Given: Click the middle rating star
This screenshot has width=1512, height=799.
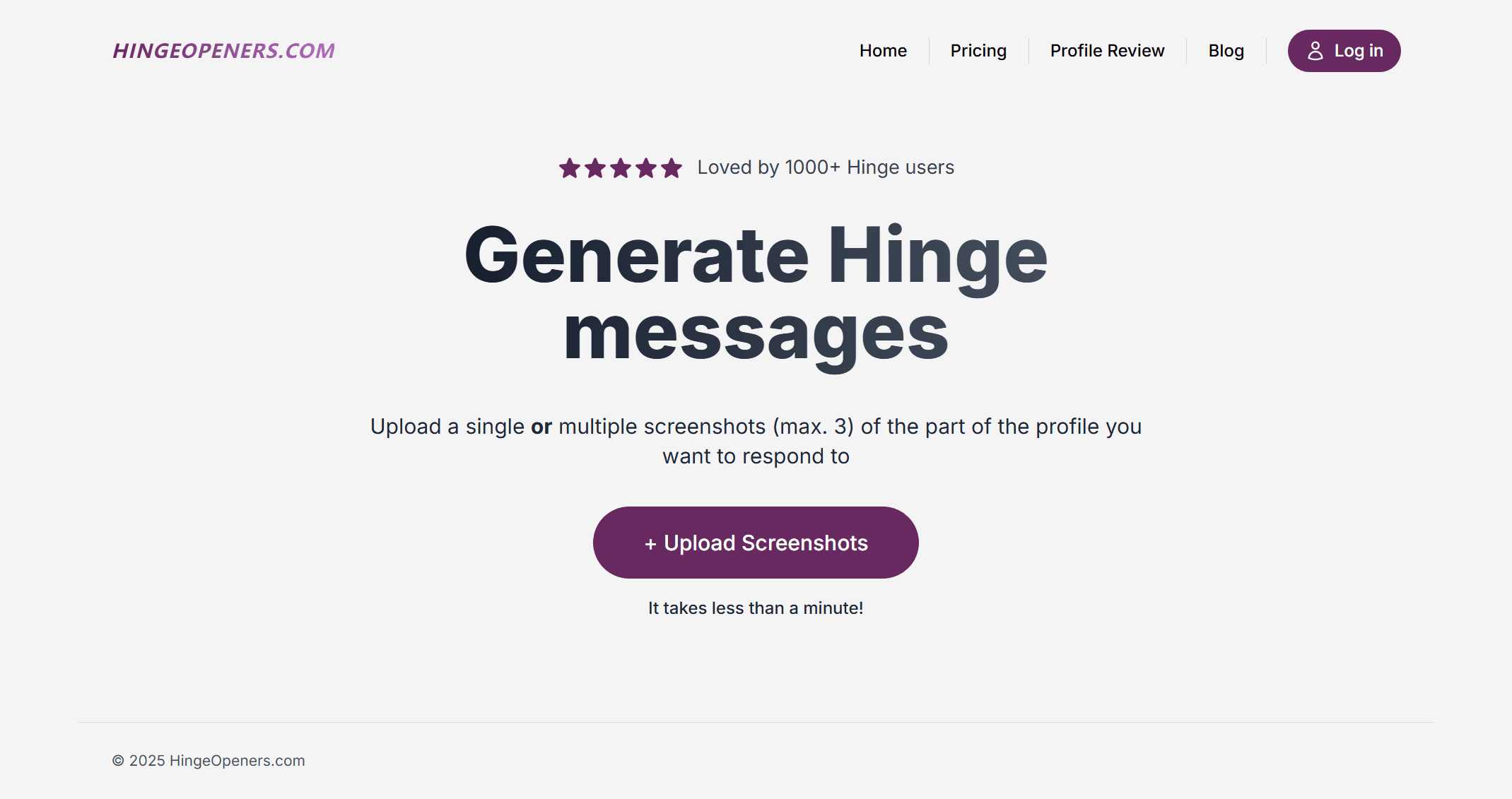Looking at the screenshot, I should (621, 168).
